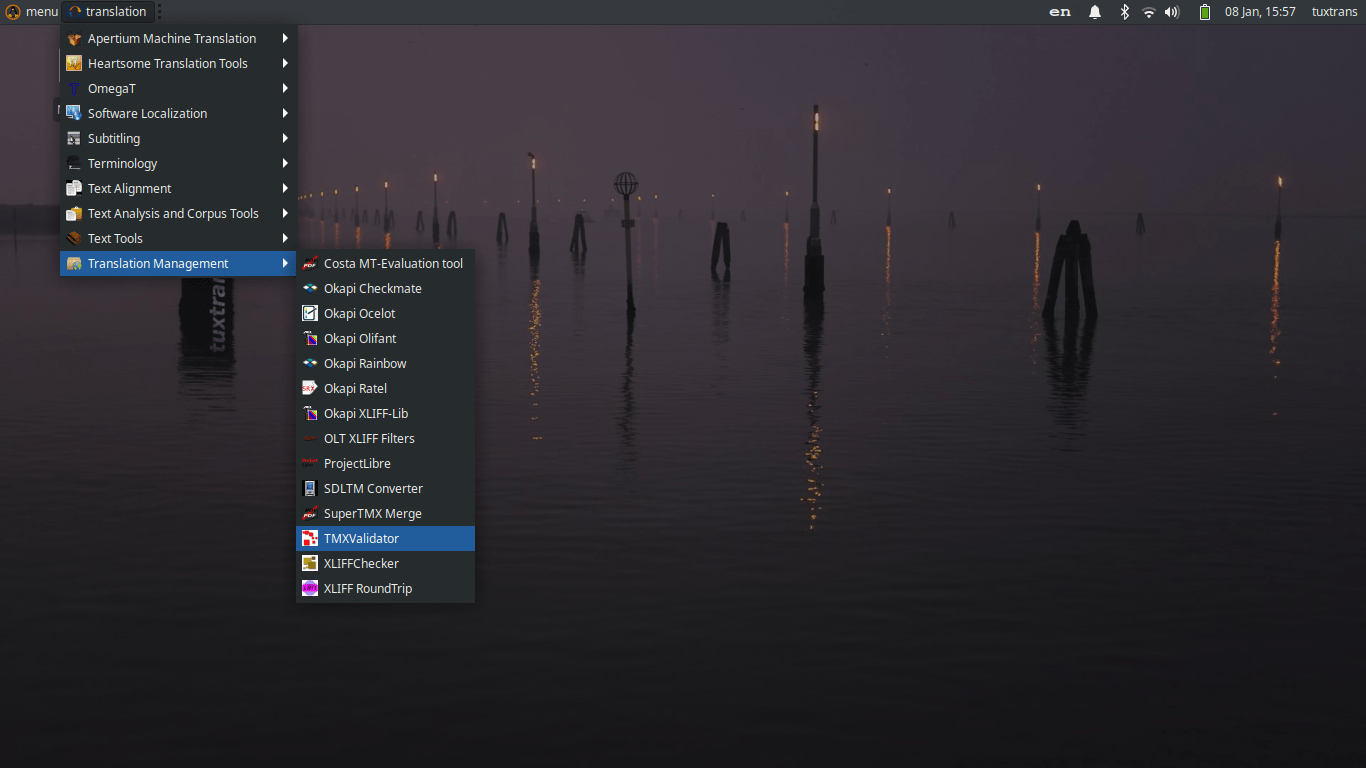
Task: Expand the Subtitling submenu arrow
Action: [285, 139]
